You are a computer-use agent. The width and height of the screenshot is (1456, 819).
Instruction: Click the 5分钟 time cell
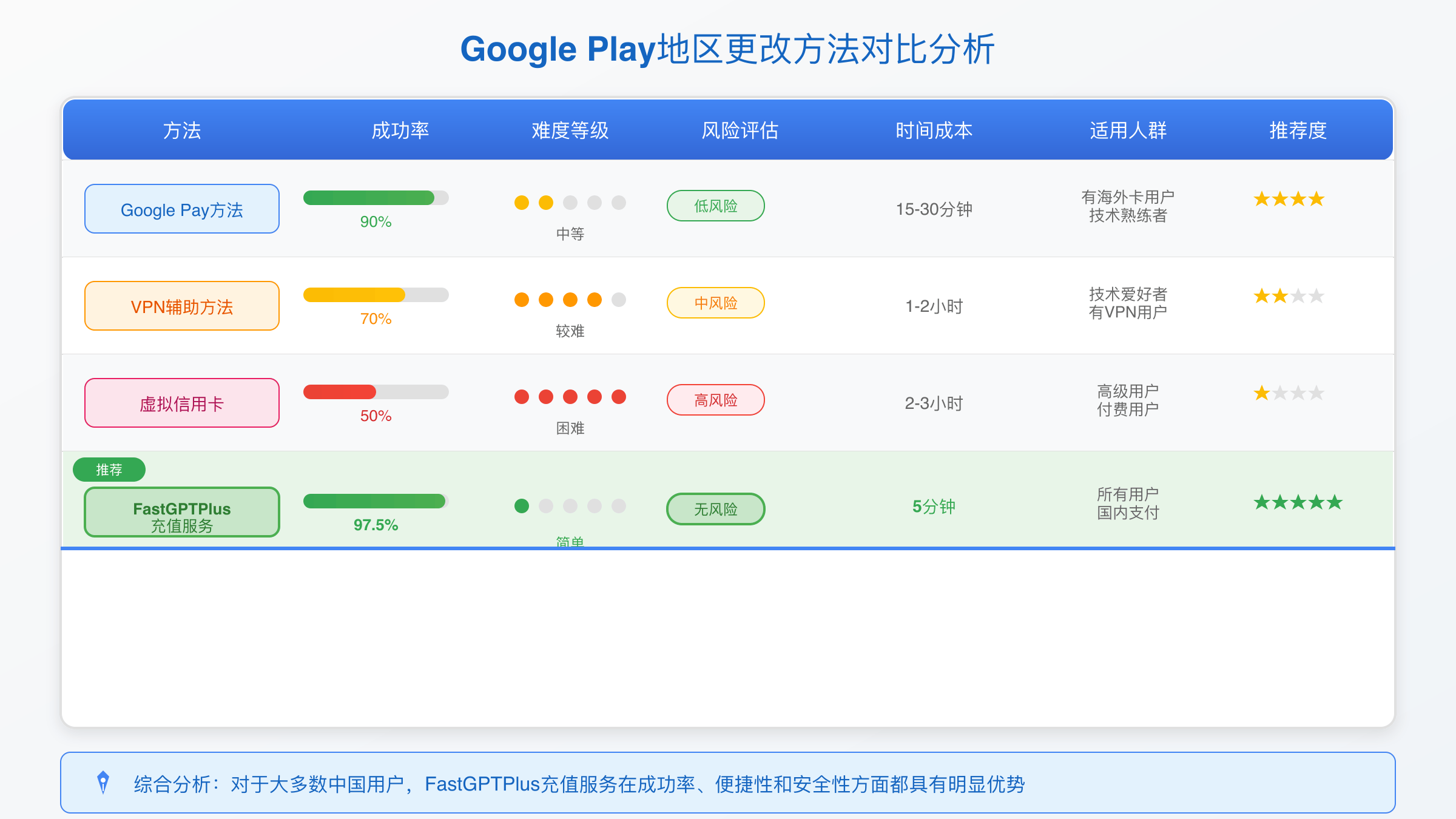(934, 507)
